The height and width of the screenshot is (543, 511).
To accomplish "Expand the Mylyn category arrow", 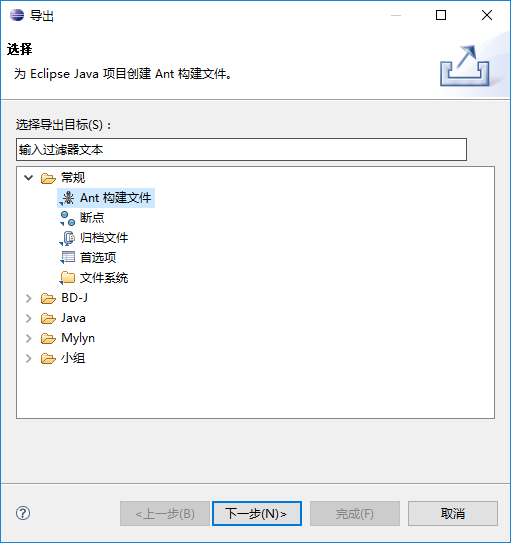I will tap(28, 338).
